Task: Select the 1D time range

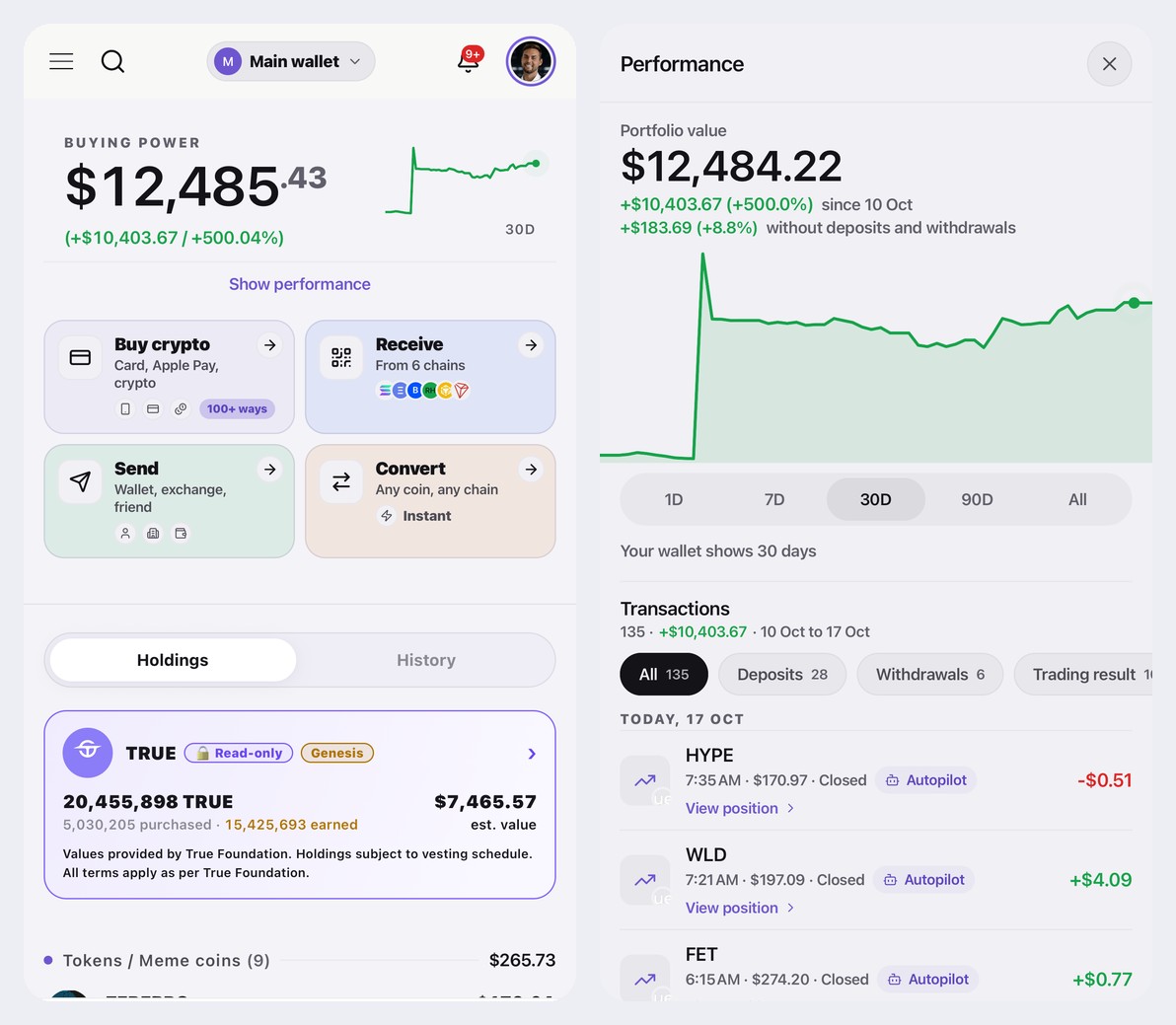Action: click(x=674, y=499)
